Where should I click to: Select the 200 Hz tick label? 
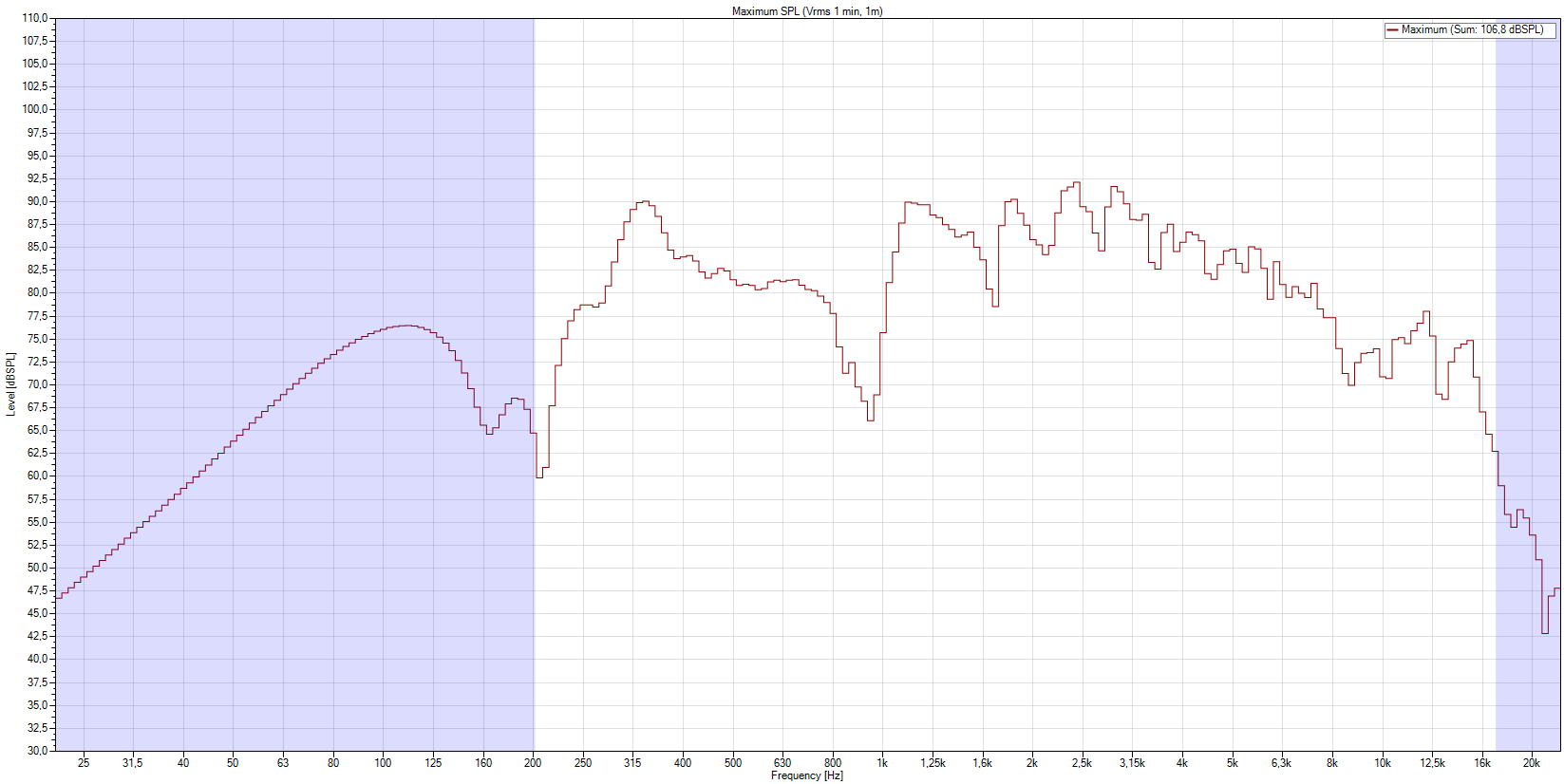coord(533,763)
